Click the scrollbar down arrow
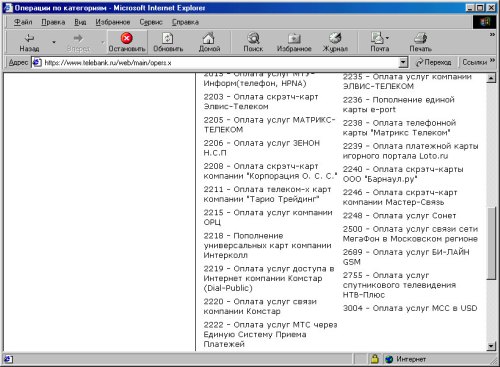The width and height of the screenshot is (500, 367). pos(491,346)
